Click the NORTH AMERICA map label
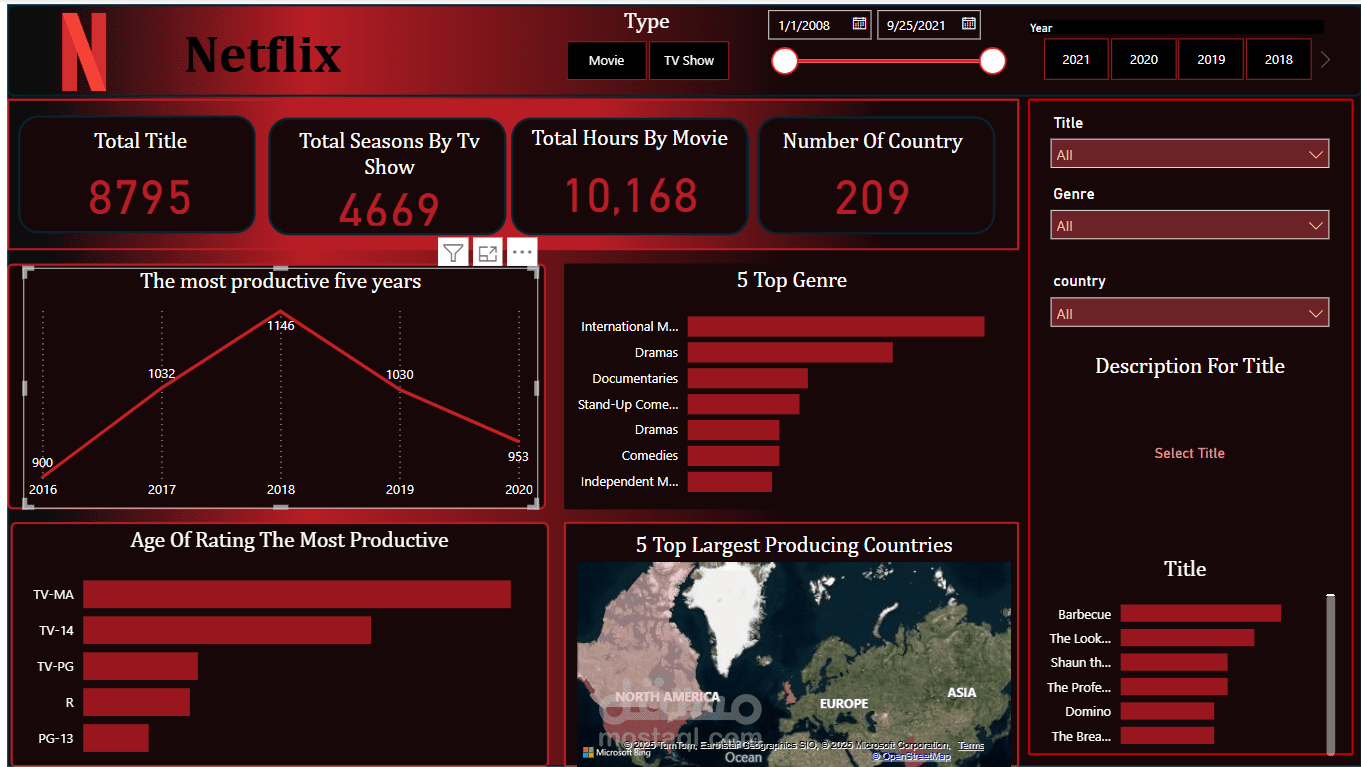The height and width of the screenshot is (767, 1361). 667,696
